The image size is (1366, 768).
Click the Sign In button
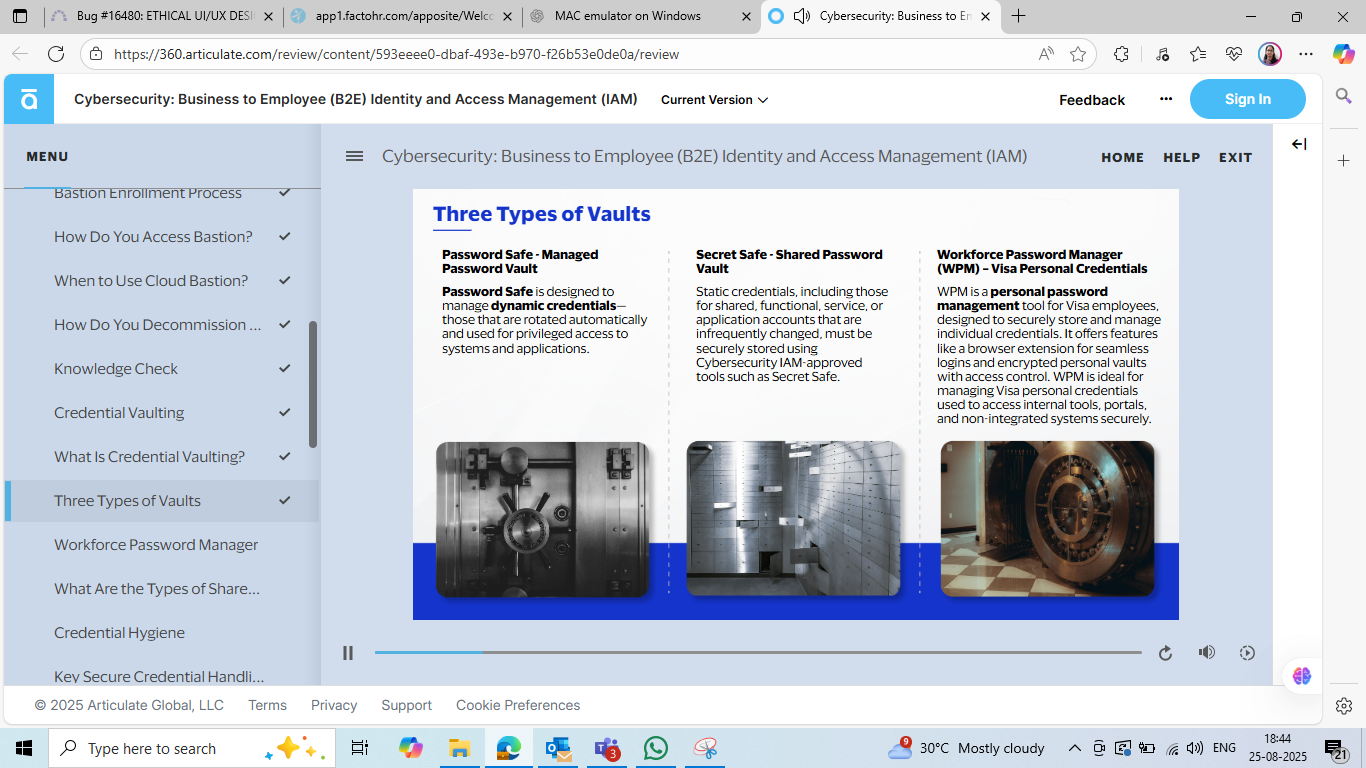pyautogui.click(x=1247, y=99)
